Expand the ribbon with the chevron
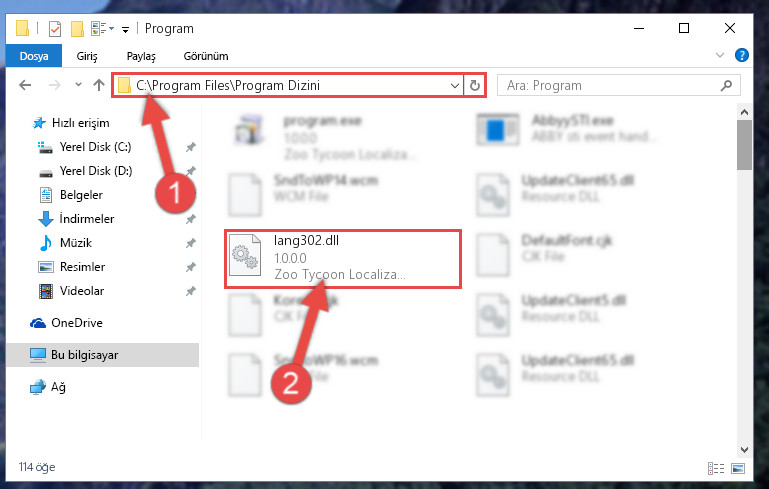This screenshot has height=489, width=769. click(720, 55)
